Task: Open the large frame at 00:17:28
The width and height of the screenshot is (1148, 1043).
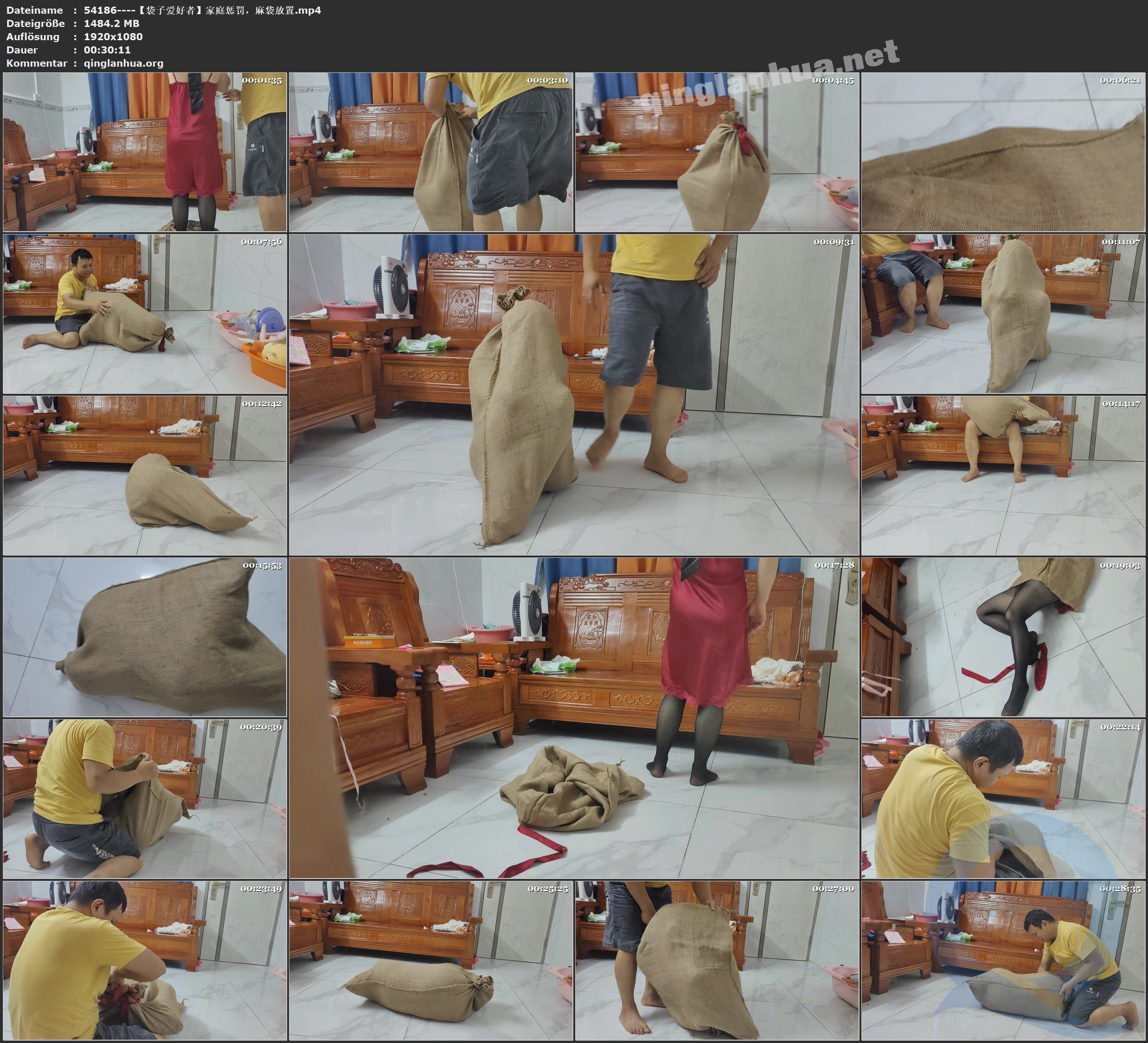Action: (x=574, y=718)
